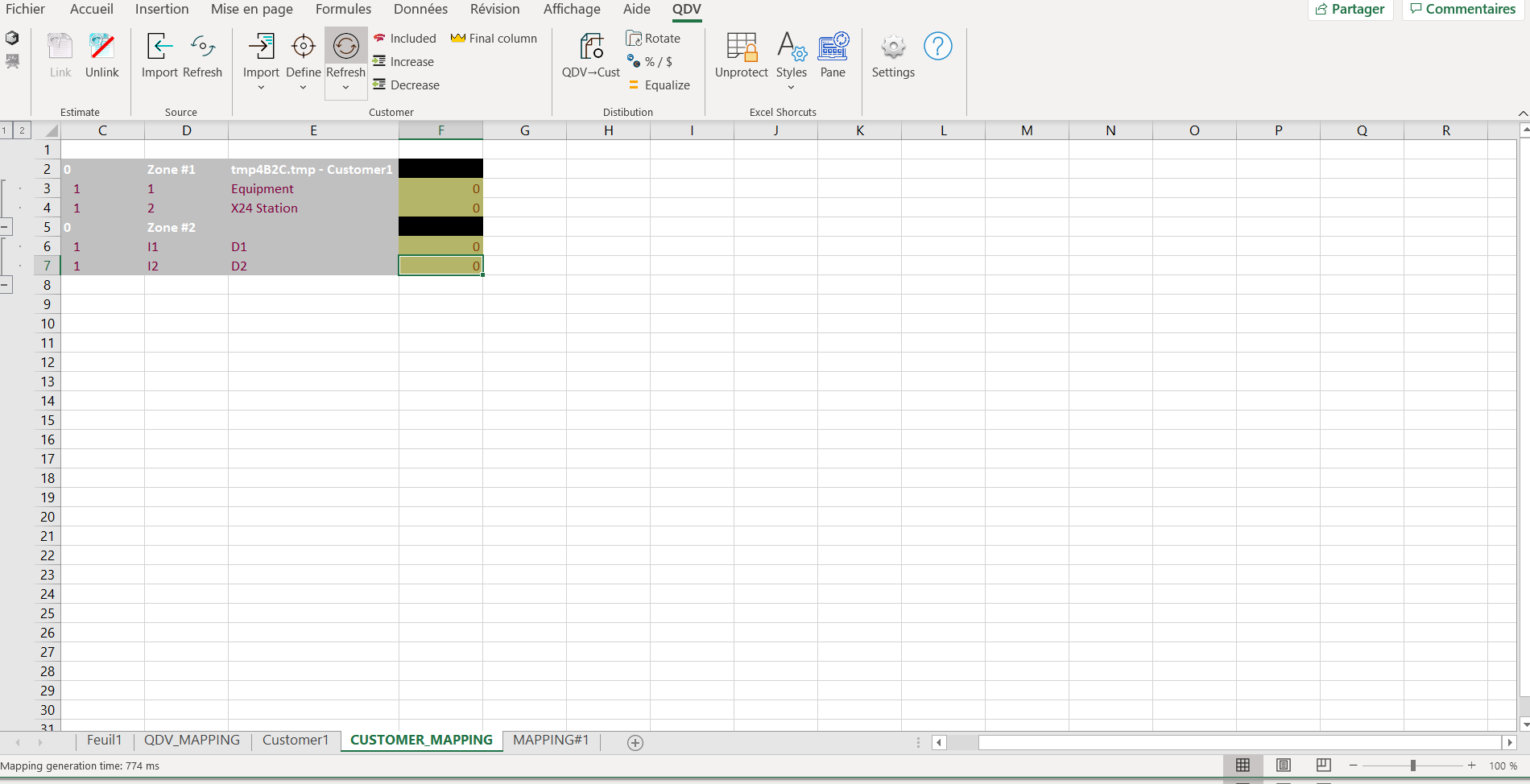Open QDV Settings gear icon
The width and height of the screenshot is (1530, 784).
pyautogui.click(x=893, y=47)
